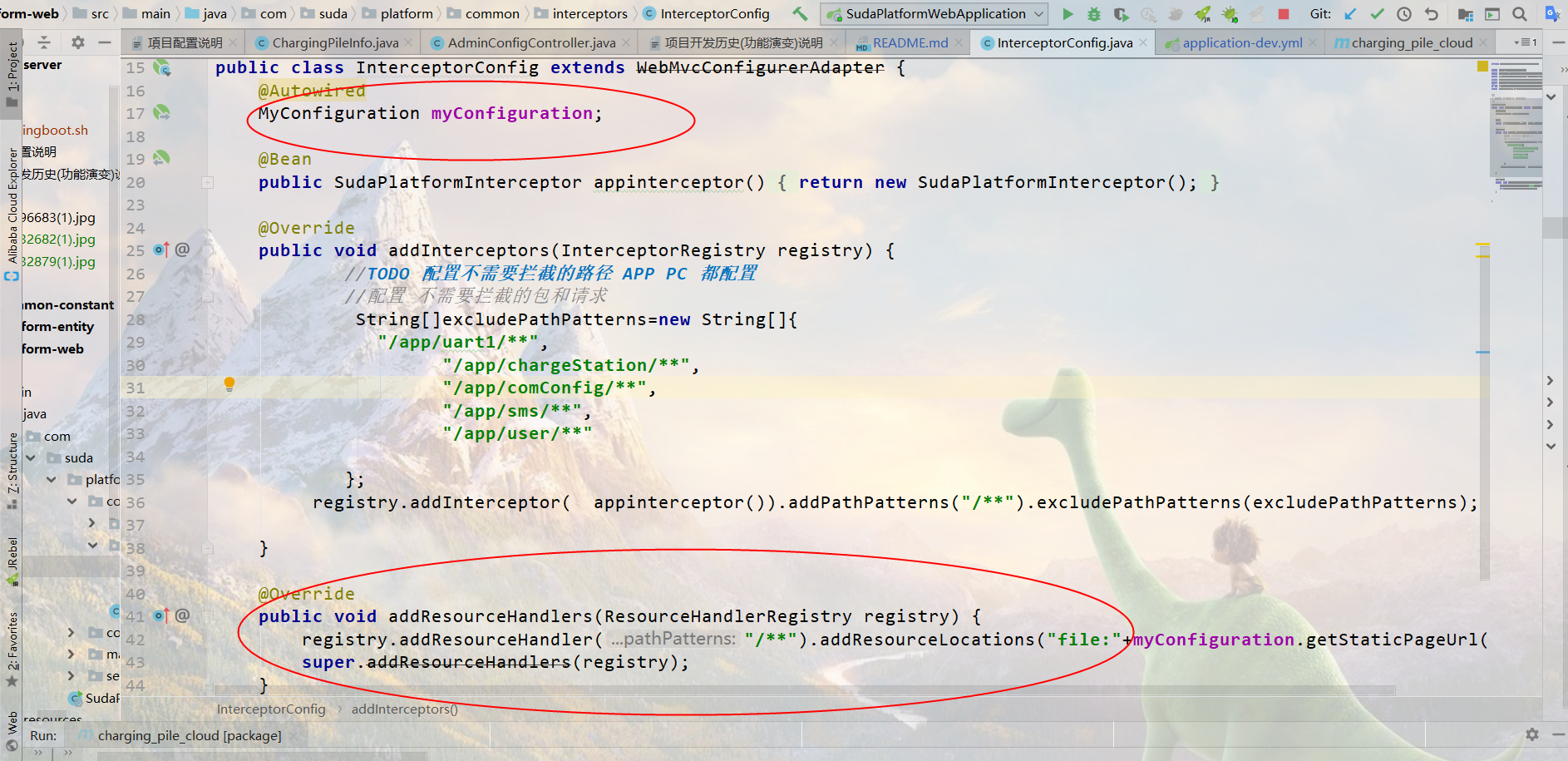
Task: Open charging_pile_cloud [package] Run tab
Action: coord(190,736)
